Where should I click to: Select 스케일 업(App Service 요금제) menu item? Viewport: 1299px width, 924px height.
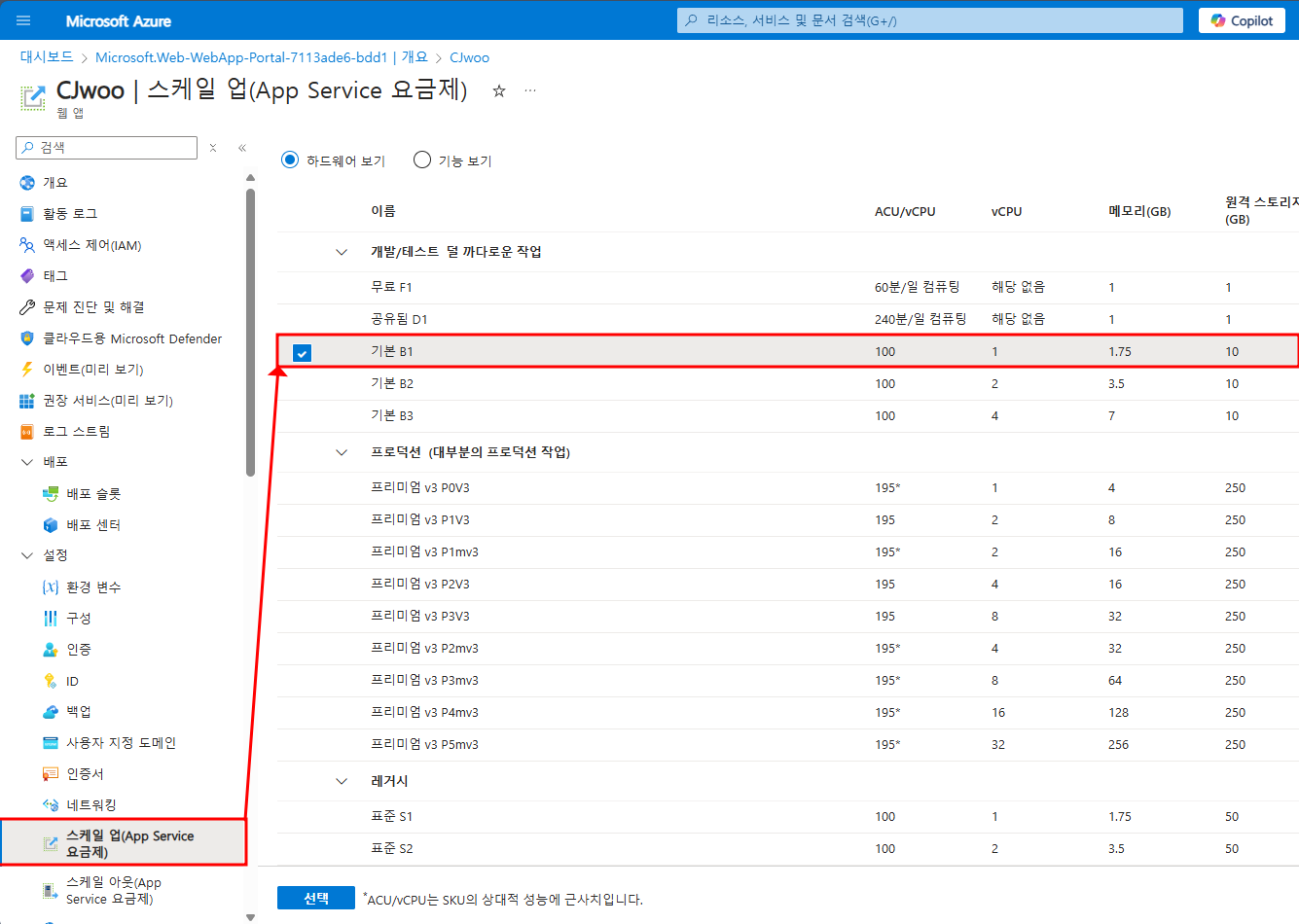(123, 843)
